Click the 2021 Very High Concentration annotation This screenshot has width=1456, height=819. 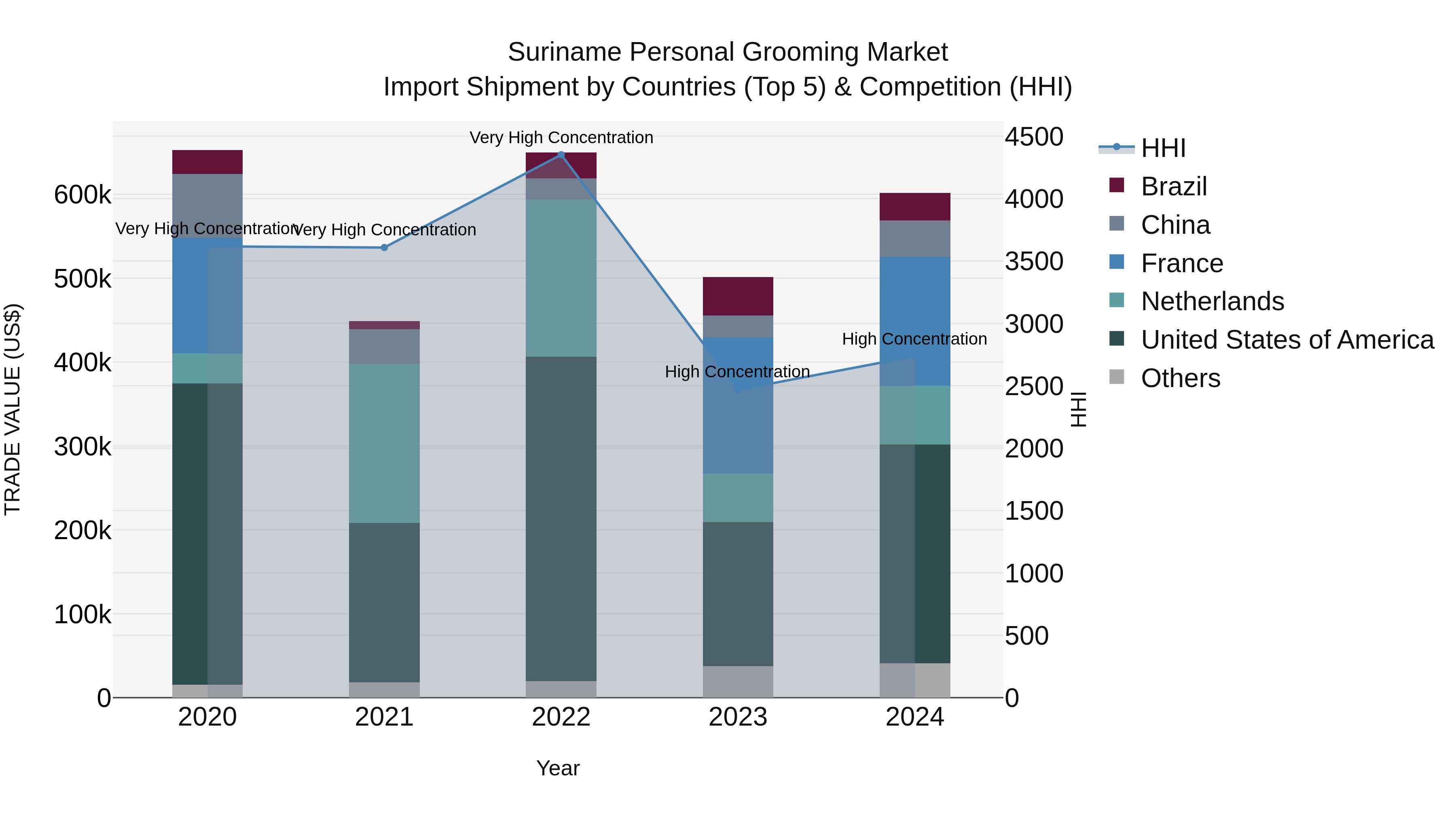(384, 230)
